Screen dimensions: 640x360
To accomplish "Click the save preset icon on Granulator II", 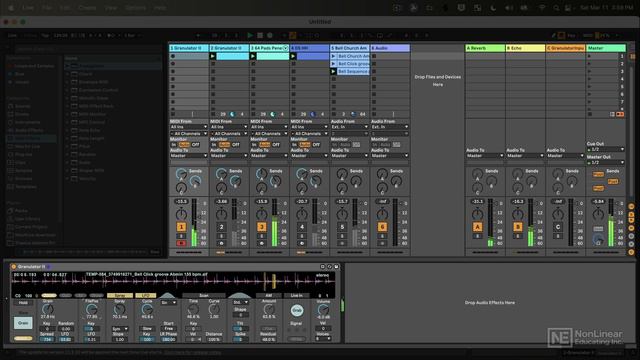I will point(336,267).
